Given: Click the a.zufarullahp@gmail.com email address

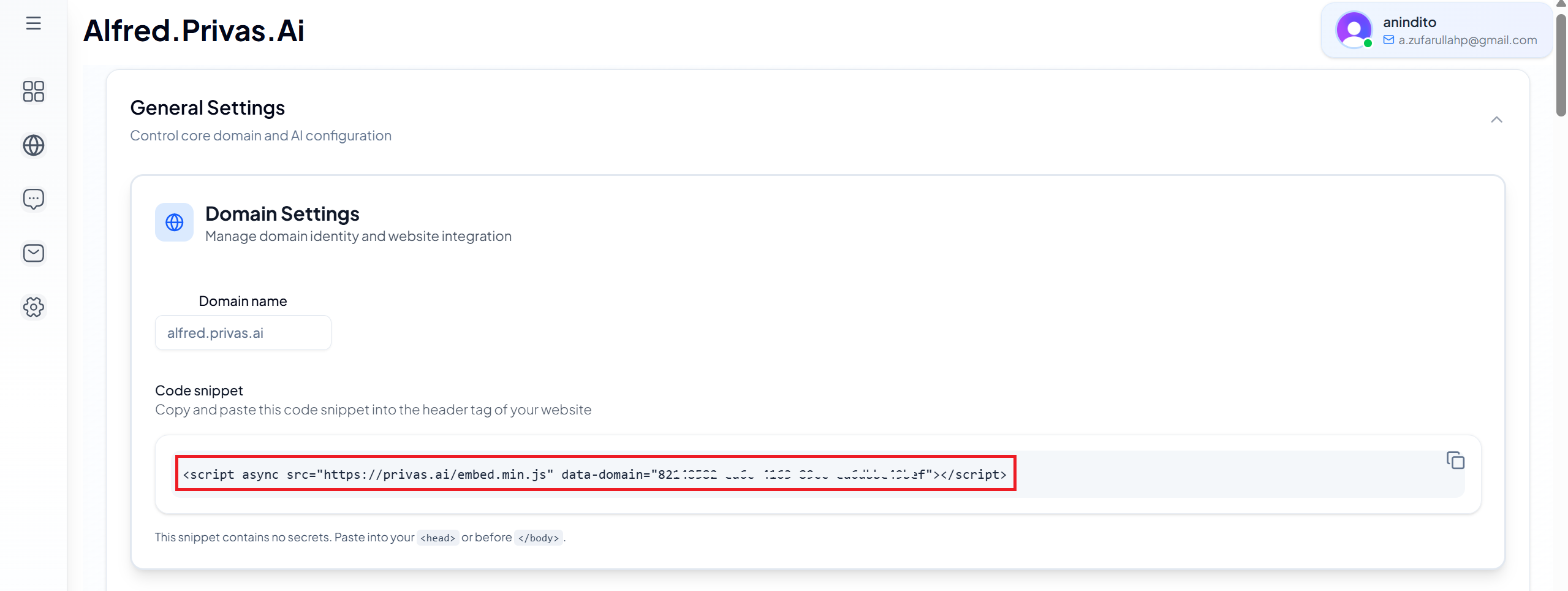Looking at the screenshot, I should (x=1468, y=40).
